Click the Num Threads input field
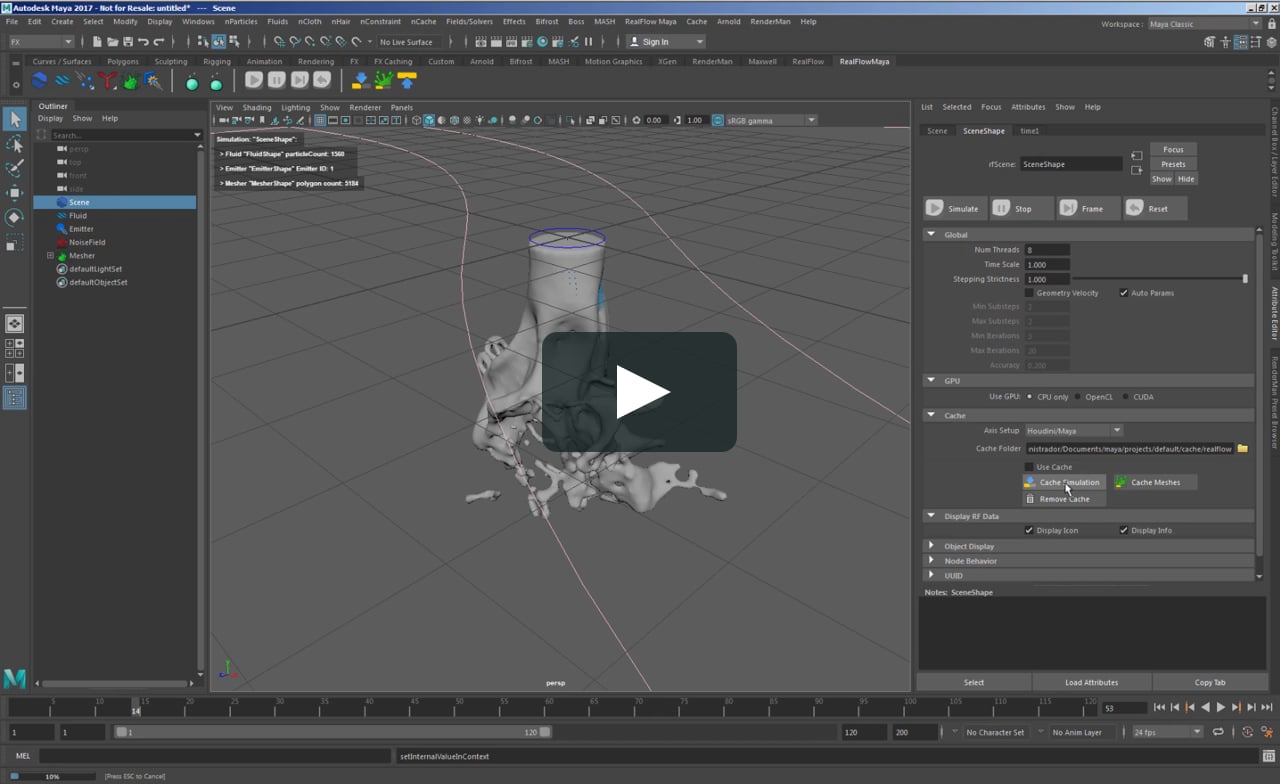 [x=1047, y=250]
